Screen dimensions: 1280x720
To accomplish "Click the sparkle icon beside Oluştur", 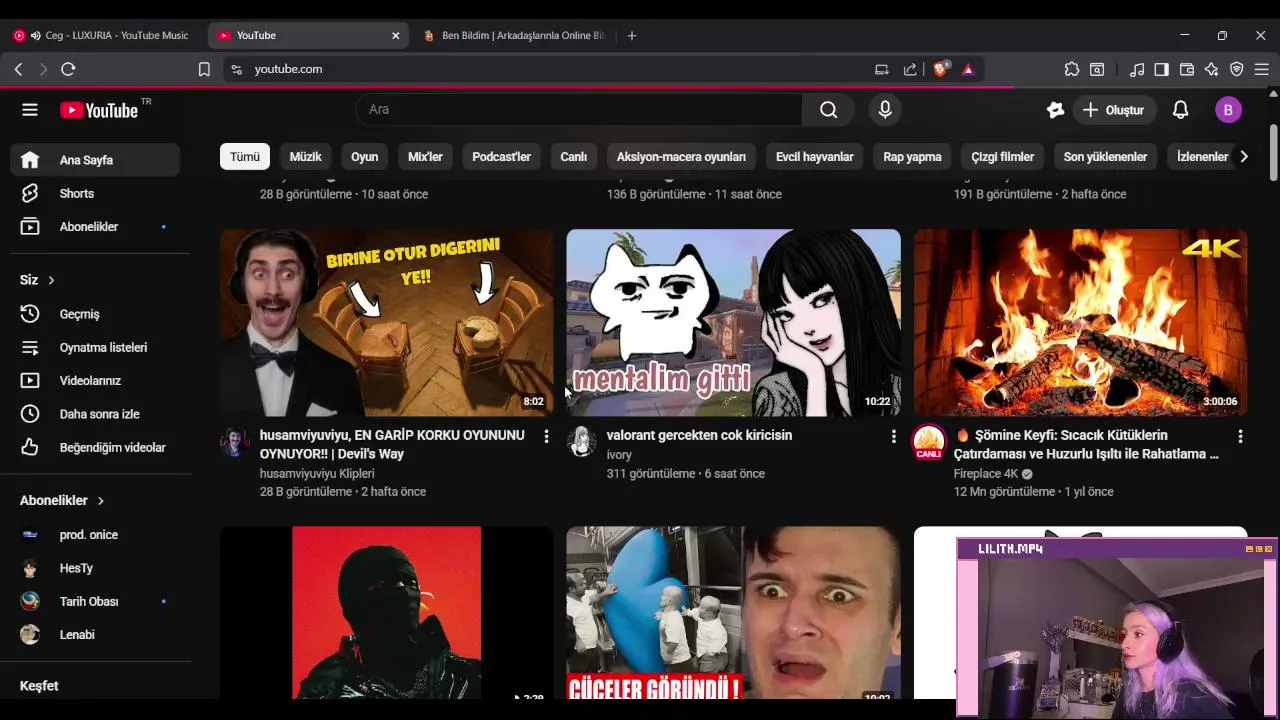I will tap(1055, 110).
